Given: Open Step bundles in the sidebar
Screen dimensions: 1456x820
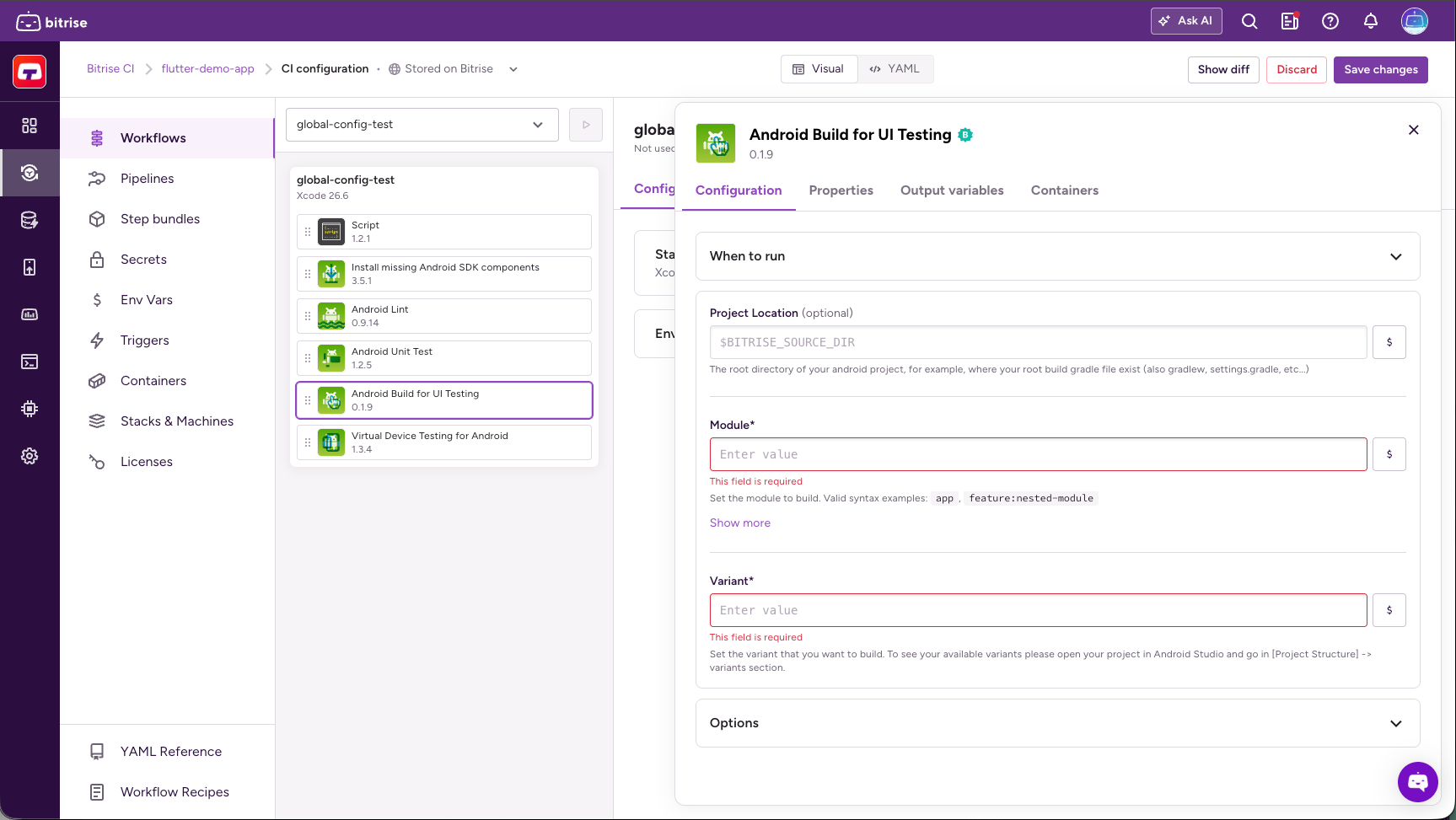Looking at the screenshot, I should coord(168,219).
